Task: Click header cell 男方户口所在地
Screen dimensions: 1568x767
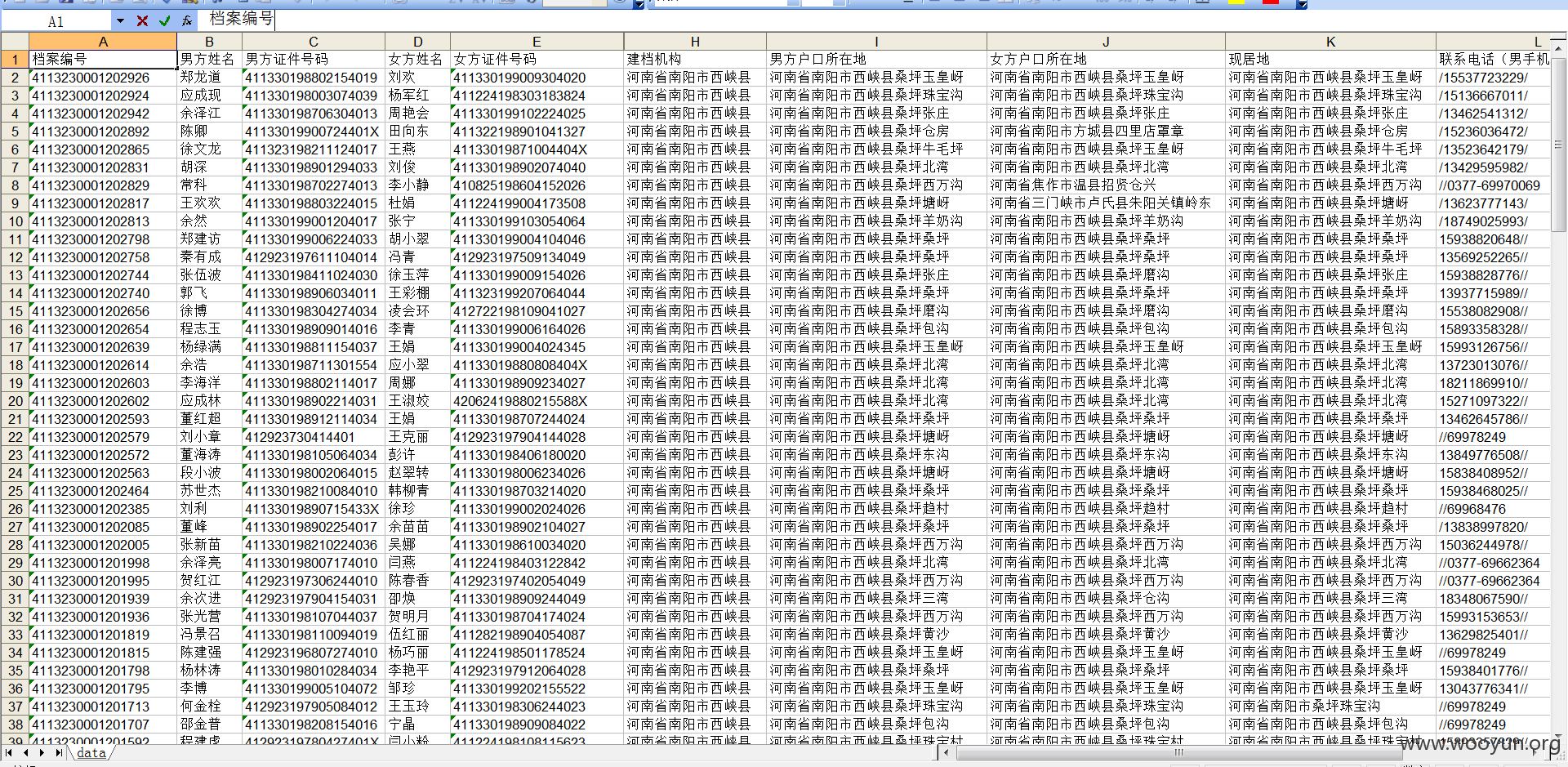Action: click(x=876, y=59)
